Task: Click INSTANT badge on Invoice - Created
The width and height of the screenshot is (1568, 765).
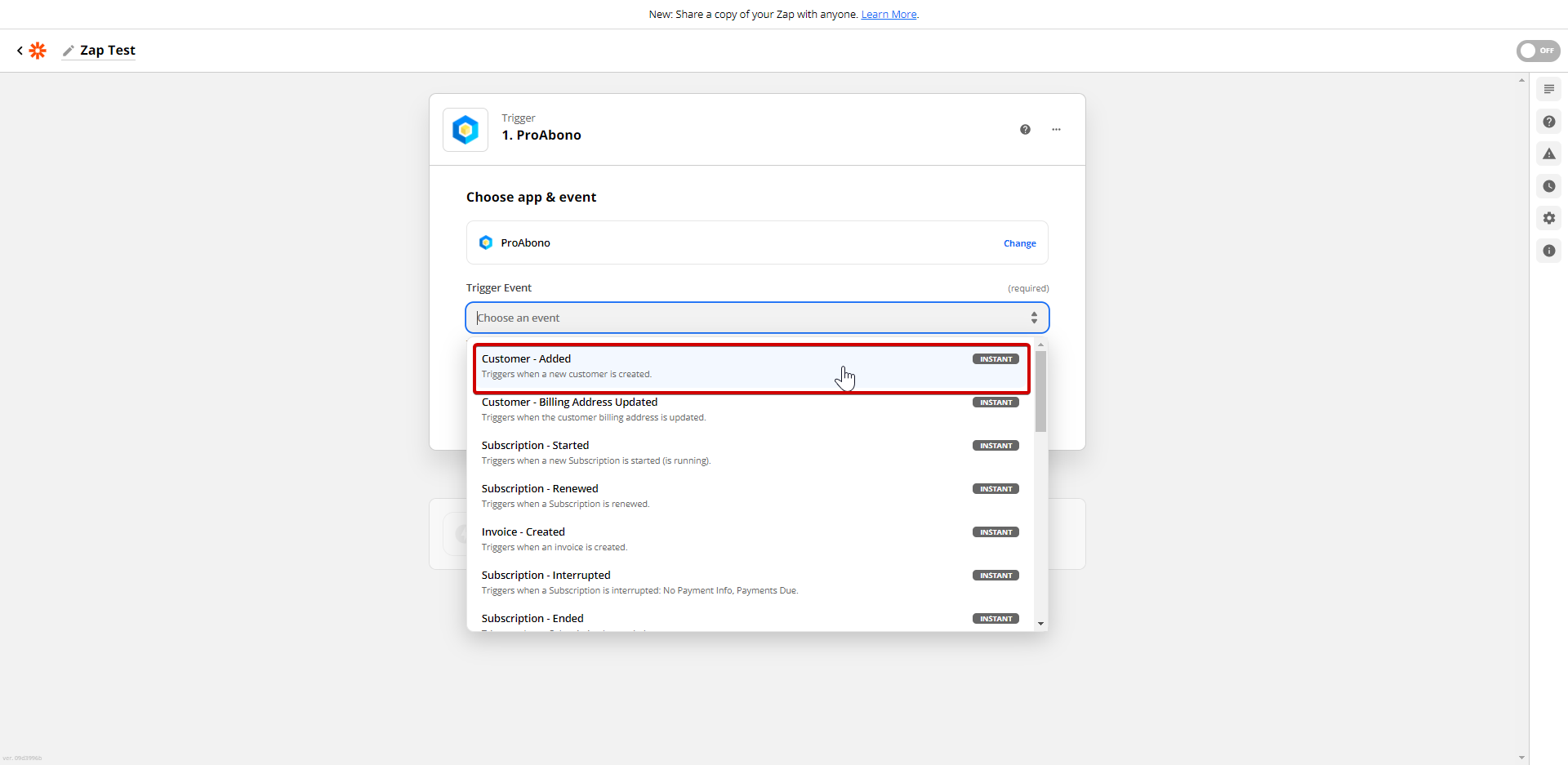Action: point(996,532)
